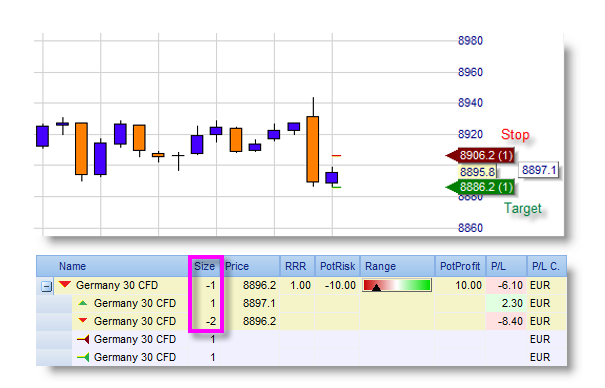Click the green Target annotation text
The image size is (605, 388).
click(x=523, y=208)
